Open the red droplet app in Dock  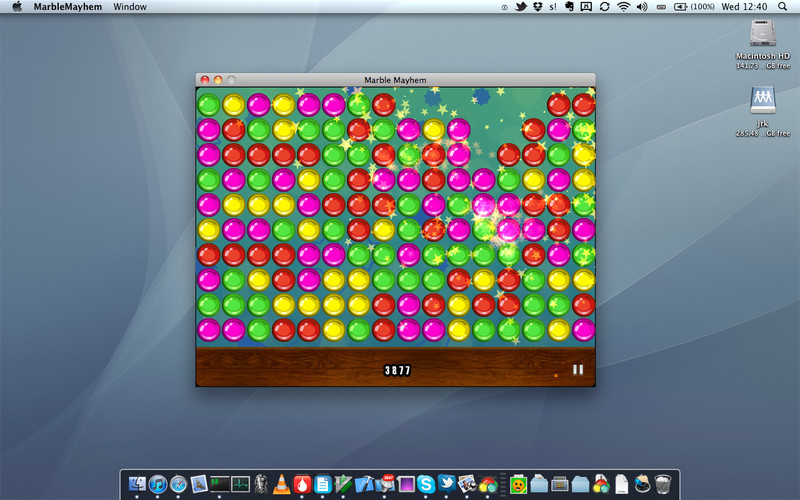pos(302,484)
